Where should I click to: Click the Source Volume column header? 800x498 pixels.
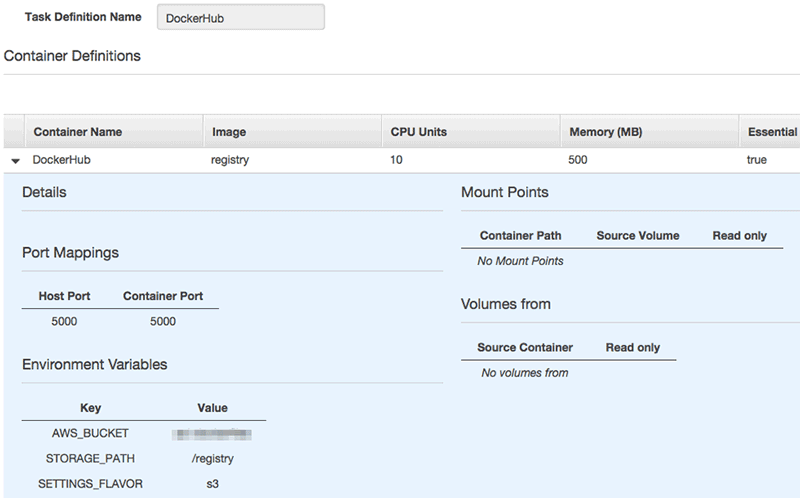(638, 236)
